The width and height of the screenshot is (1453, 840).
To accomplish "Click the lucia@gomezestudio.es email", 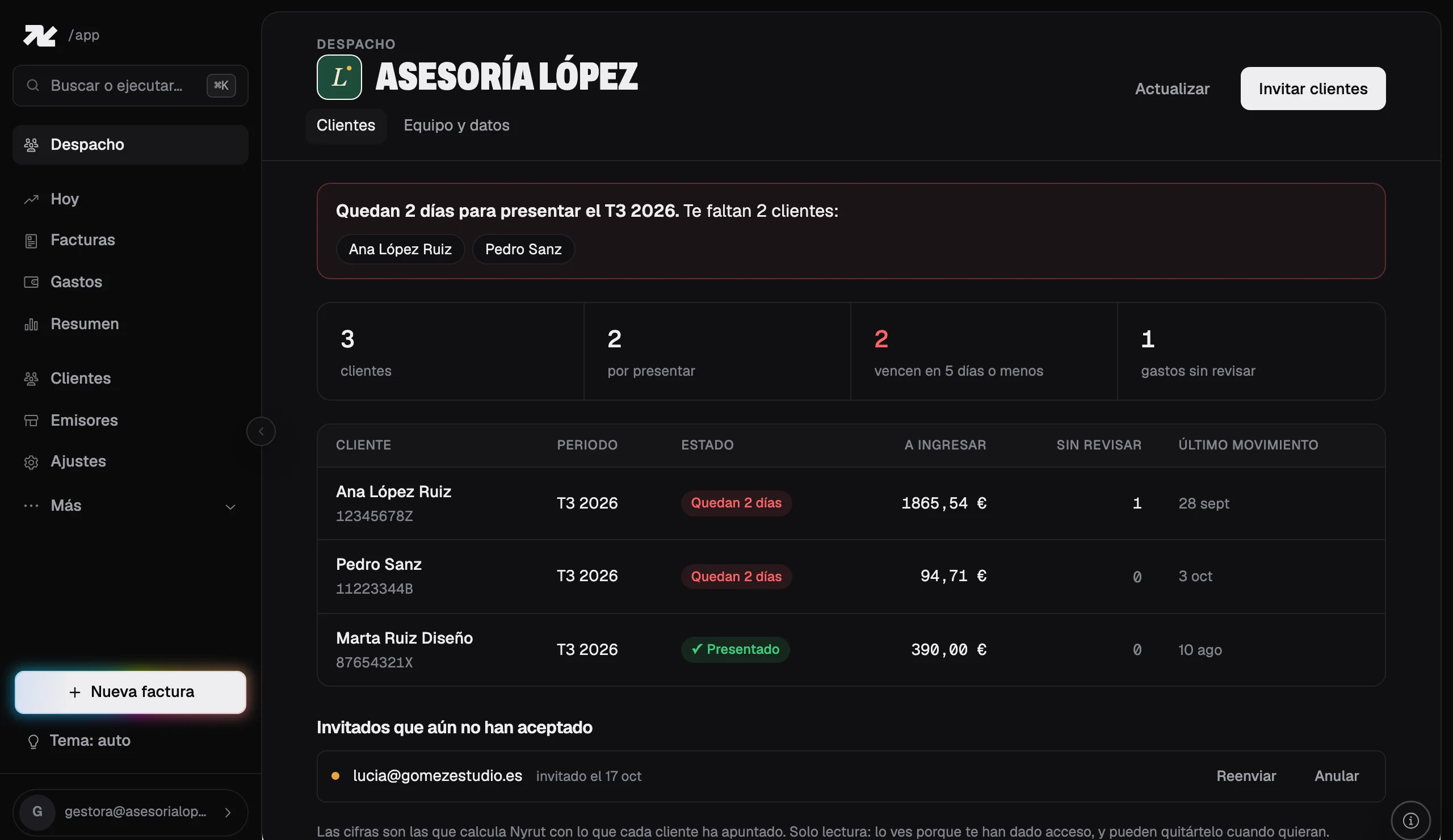I will 437,775.
